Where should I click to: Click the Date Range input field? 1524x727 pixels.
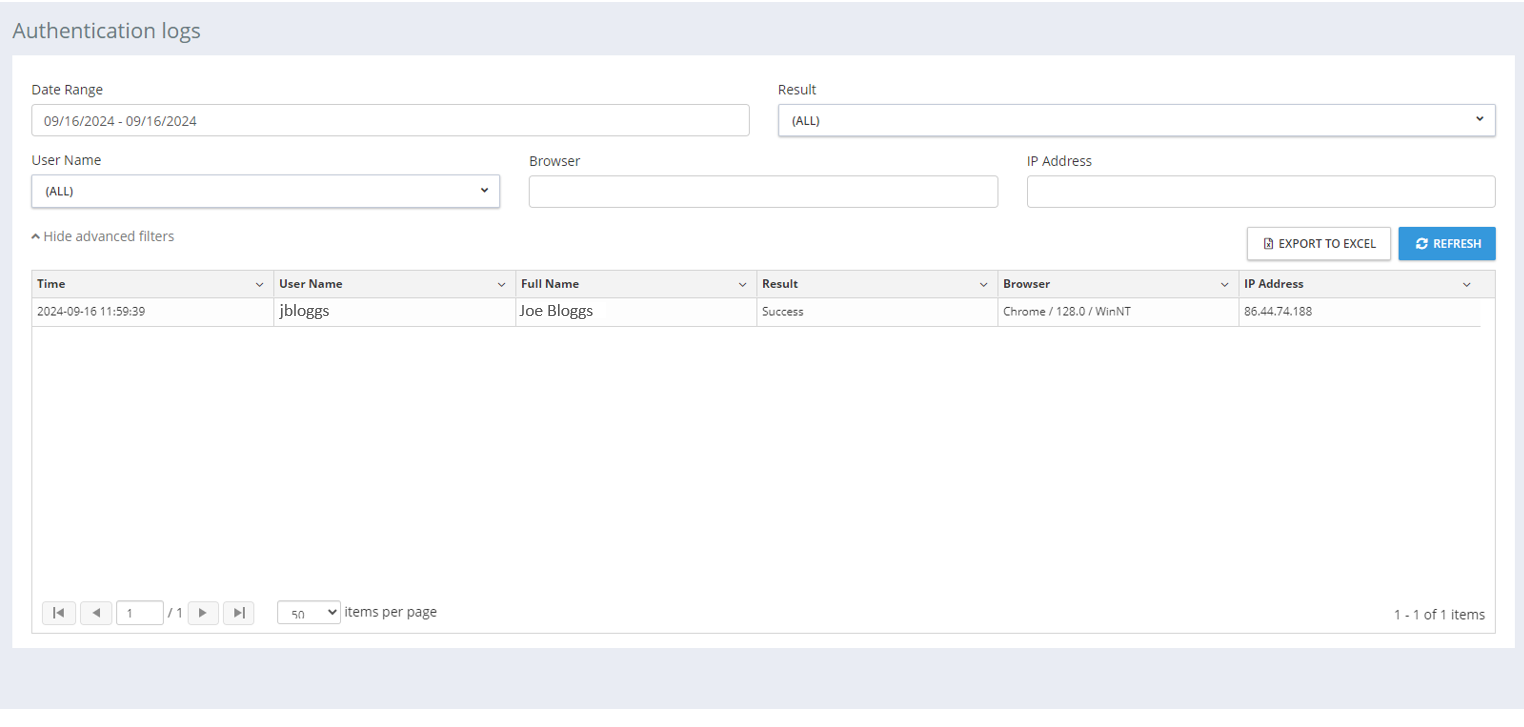coord(390,121)
